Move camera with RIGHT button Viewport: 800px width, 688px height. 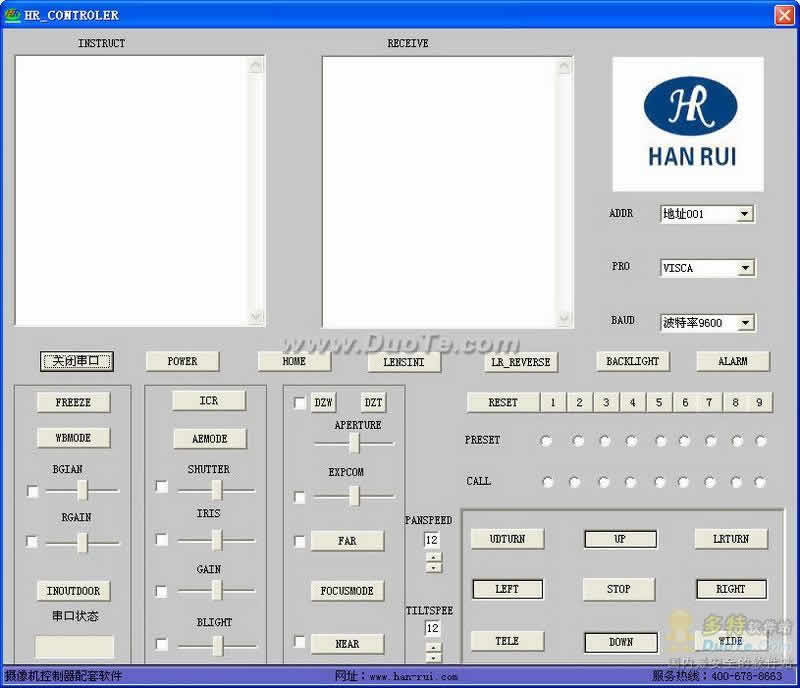click(x=731, y=588)
